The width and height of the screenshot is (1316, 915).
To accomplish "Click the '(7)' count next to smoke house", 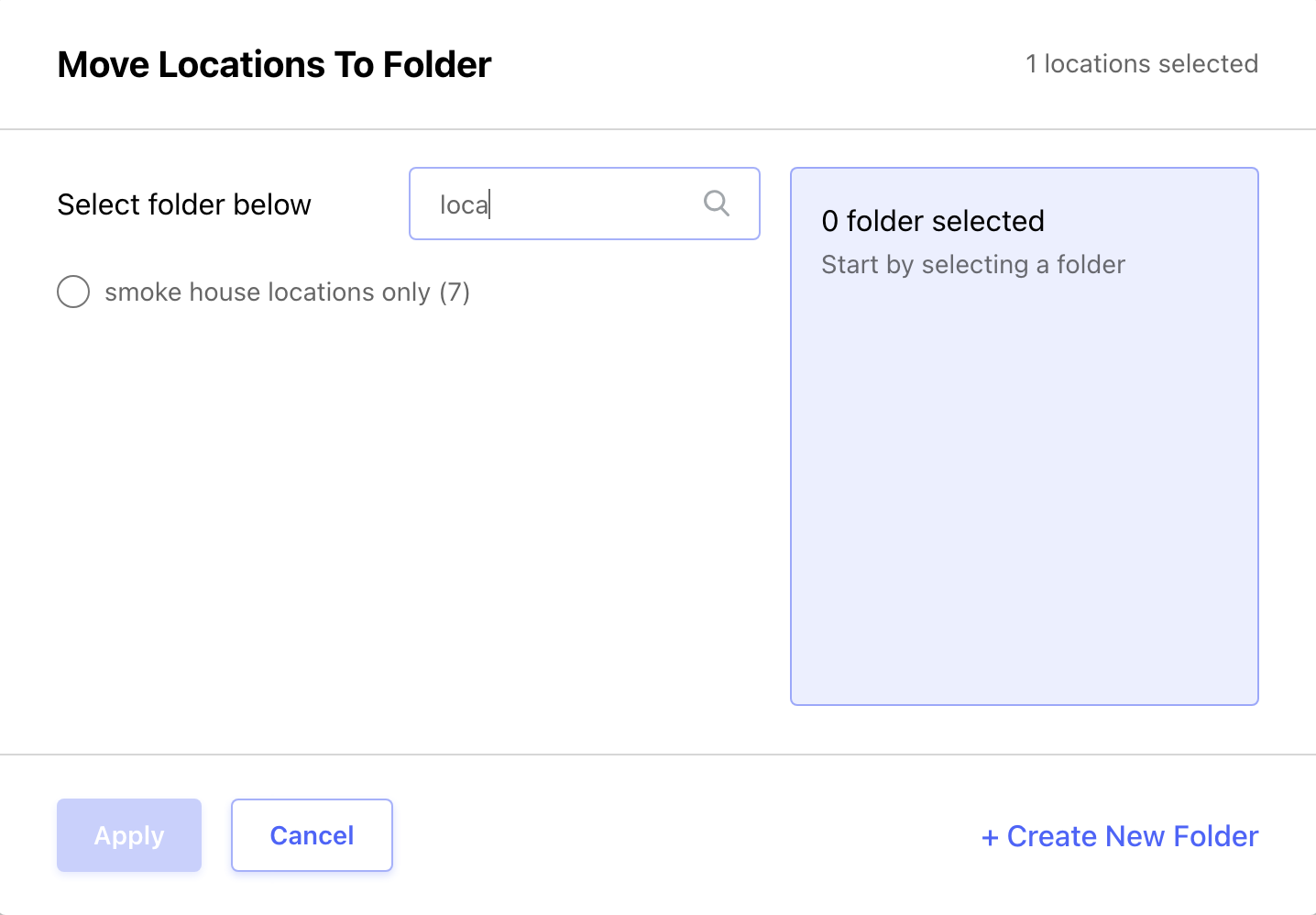I will pos(455,292).
